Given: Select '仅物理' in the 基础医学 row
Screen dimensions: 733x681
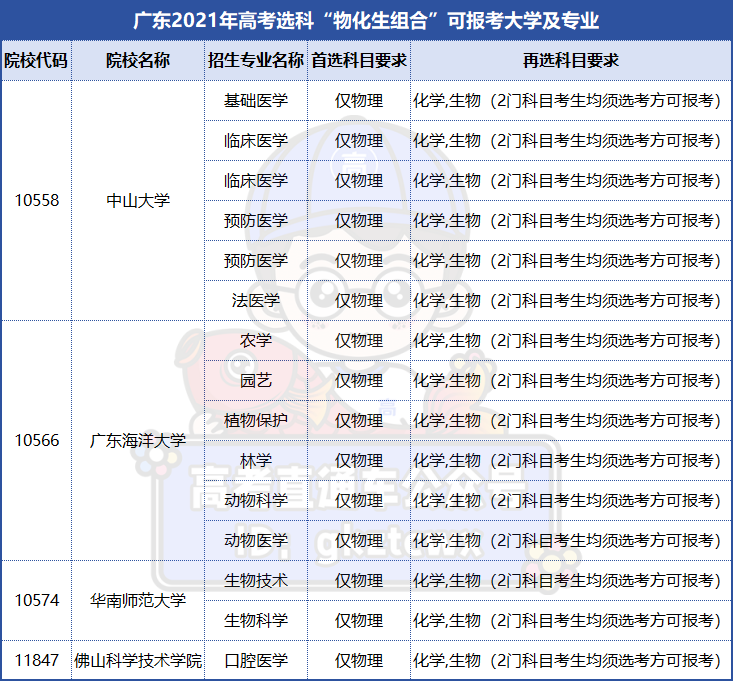Looking at the screenshot, I should tap(359, 100).
